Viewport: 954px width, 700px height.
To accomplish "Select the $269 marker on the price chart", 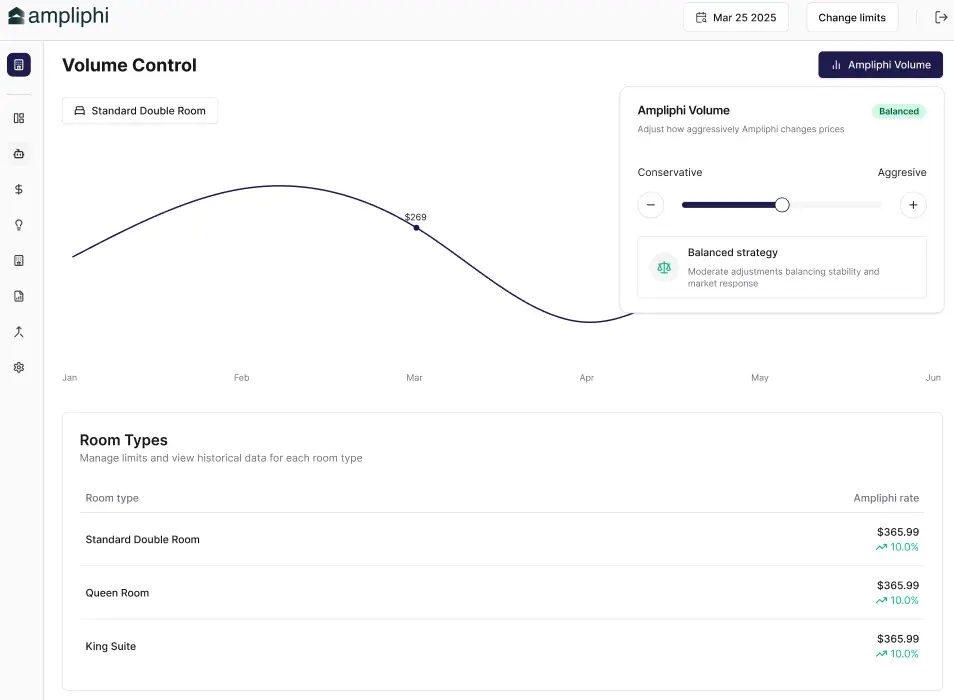I will pos(416,227).
